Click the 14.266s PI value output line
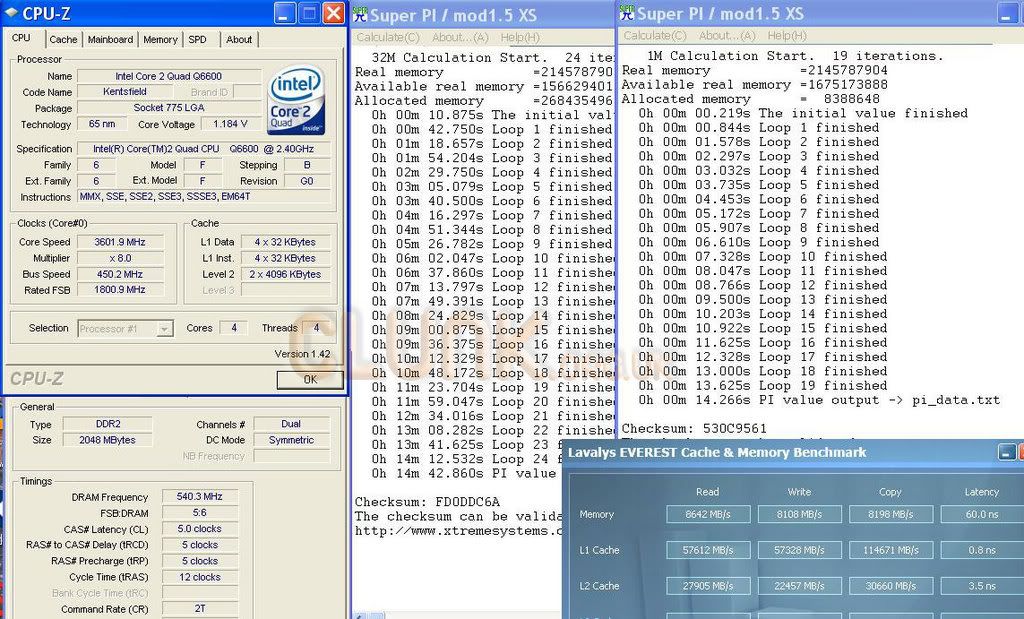Viewport: 1024px width, 619px height. [819, 400]
